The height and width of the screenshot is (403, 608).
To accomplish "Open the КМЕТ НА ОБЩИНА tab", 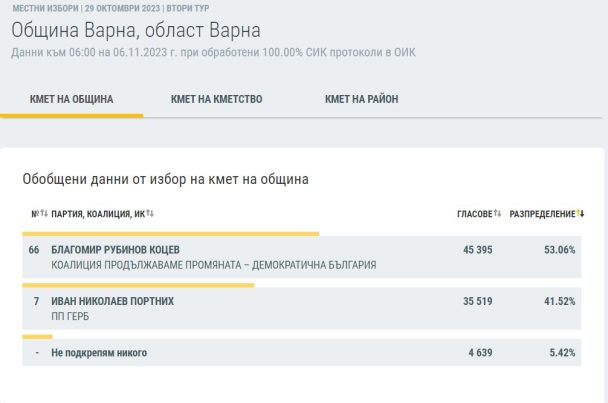I will 71,99.
